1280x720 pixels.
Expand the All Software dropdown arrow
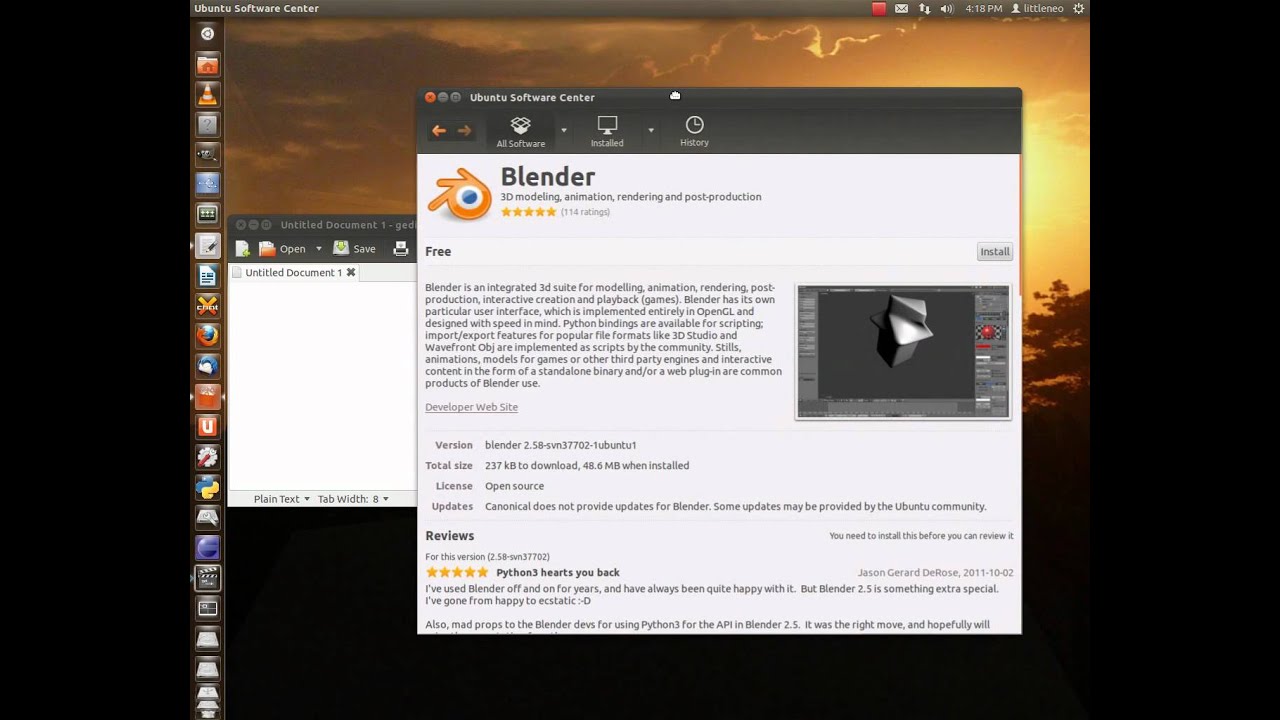(x=564, y=130)
